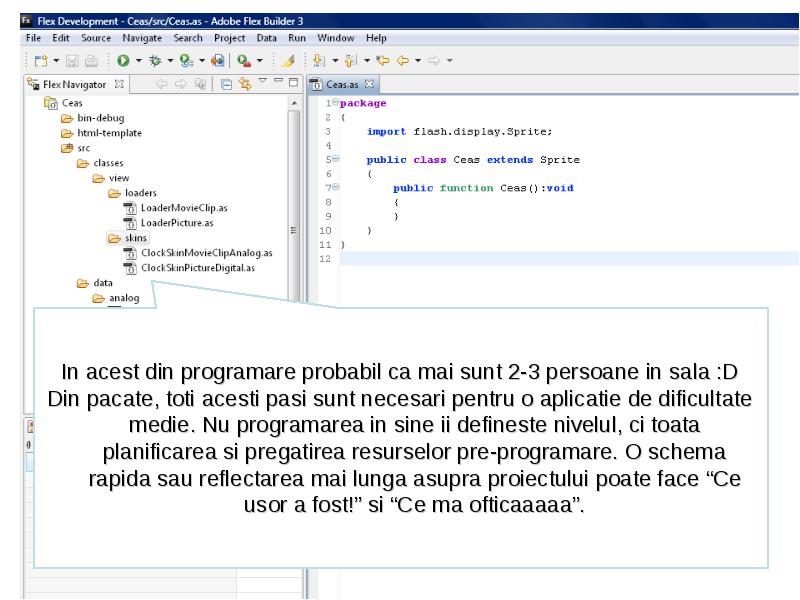This screenshot has width=800, height=600.
Task: Open the Data menu
Action: click(x=266, y=38)
